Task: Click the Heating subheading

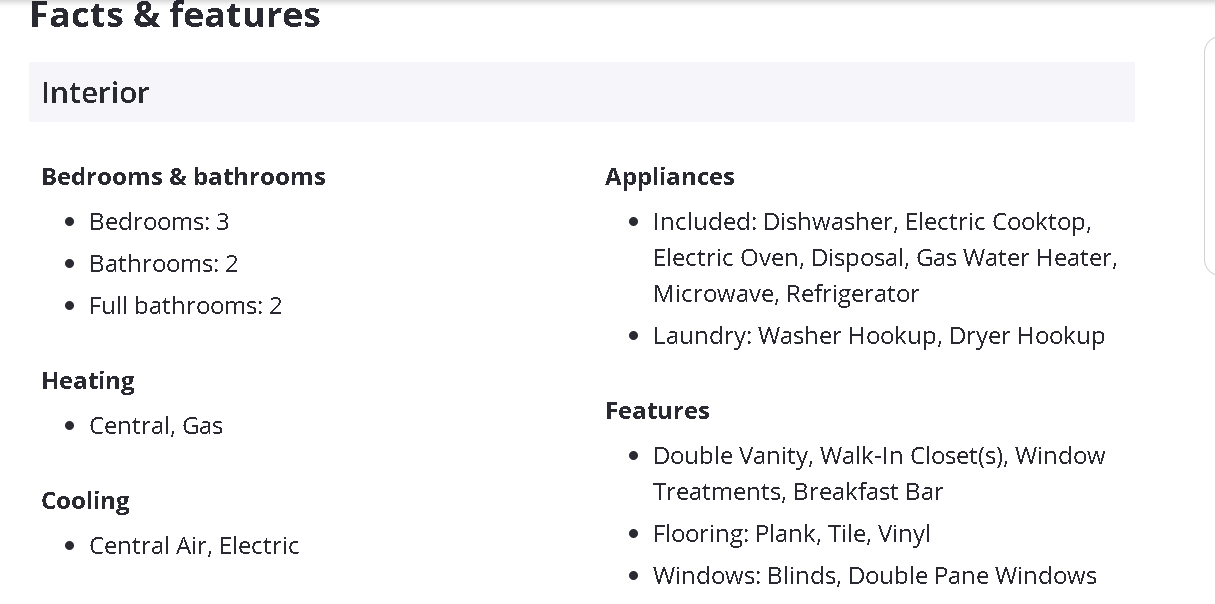Action: tap(88, 381)
